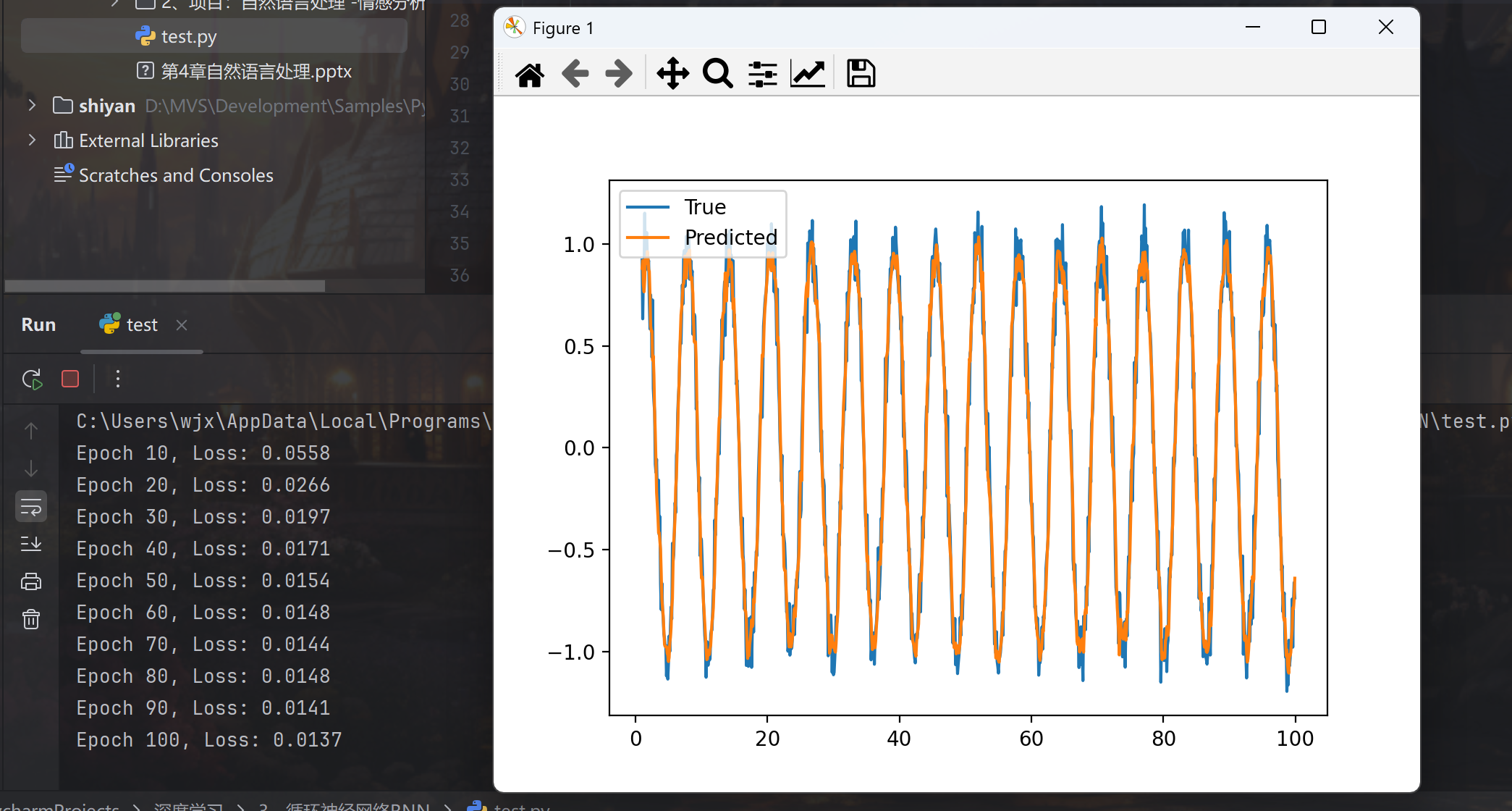Open test.py in the project tree
The height and width of the screenshot is (811, 1512).
[x=188, y=36]
